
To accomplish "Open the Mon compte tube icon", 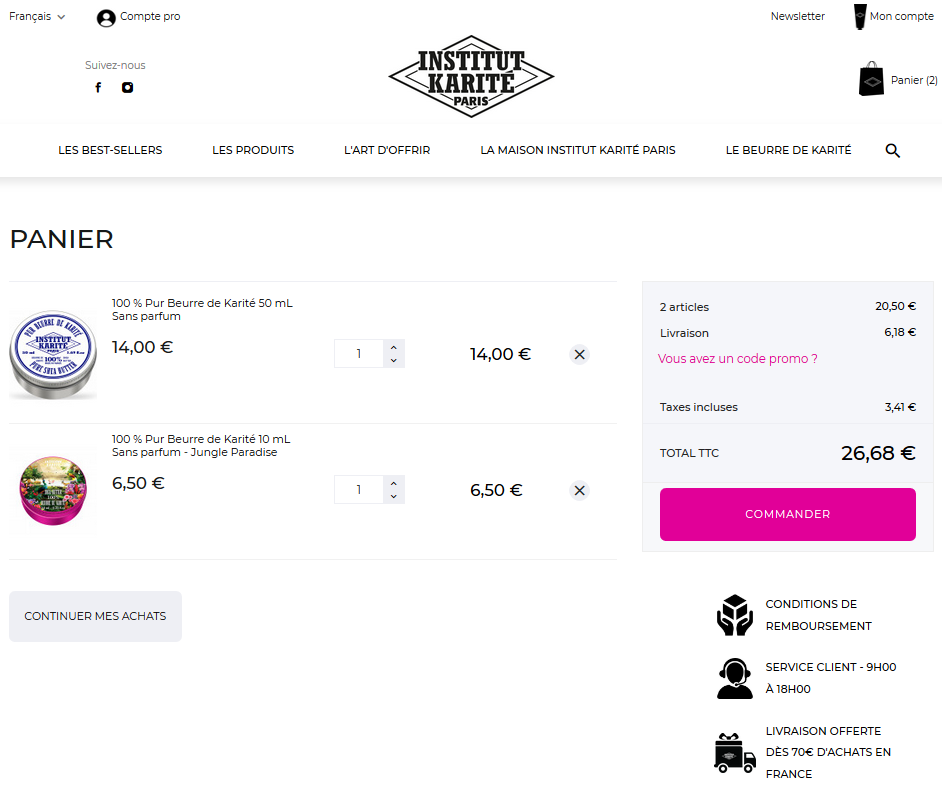I will (860, 16).
